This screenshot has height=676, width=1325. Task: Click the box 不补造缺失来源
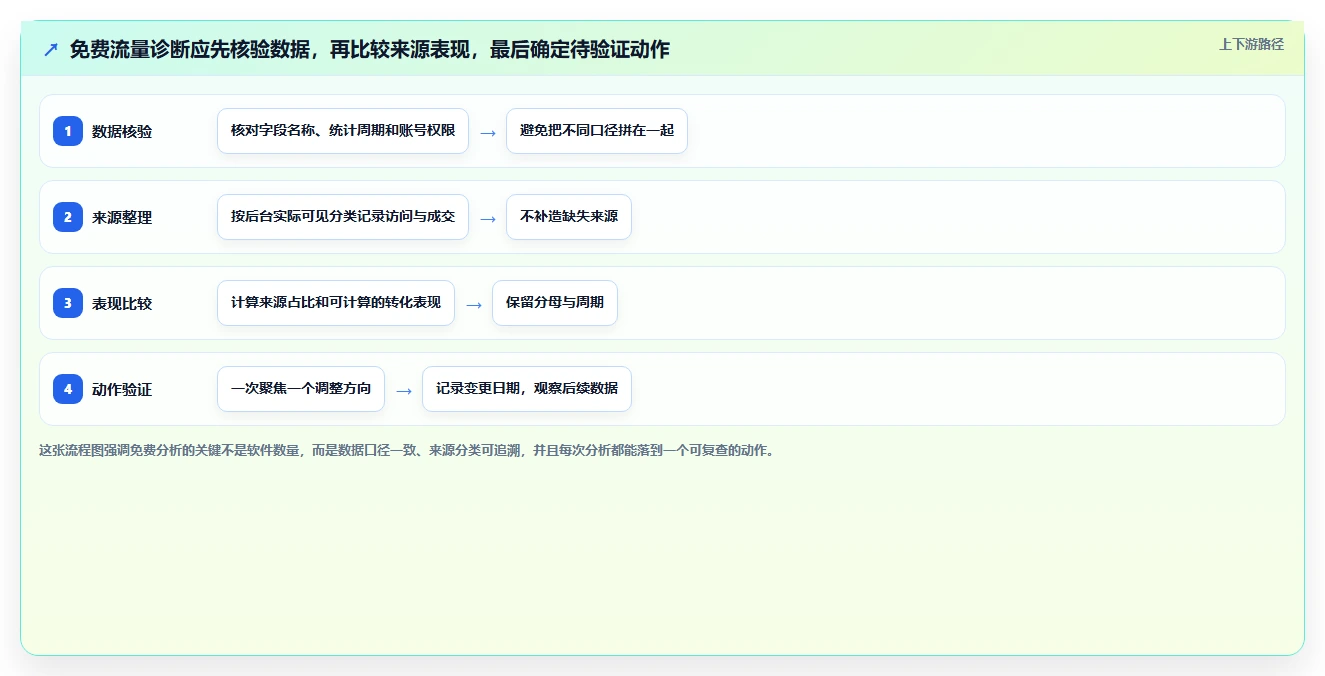coord(569,217)
